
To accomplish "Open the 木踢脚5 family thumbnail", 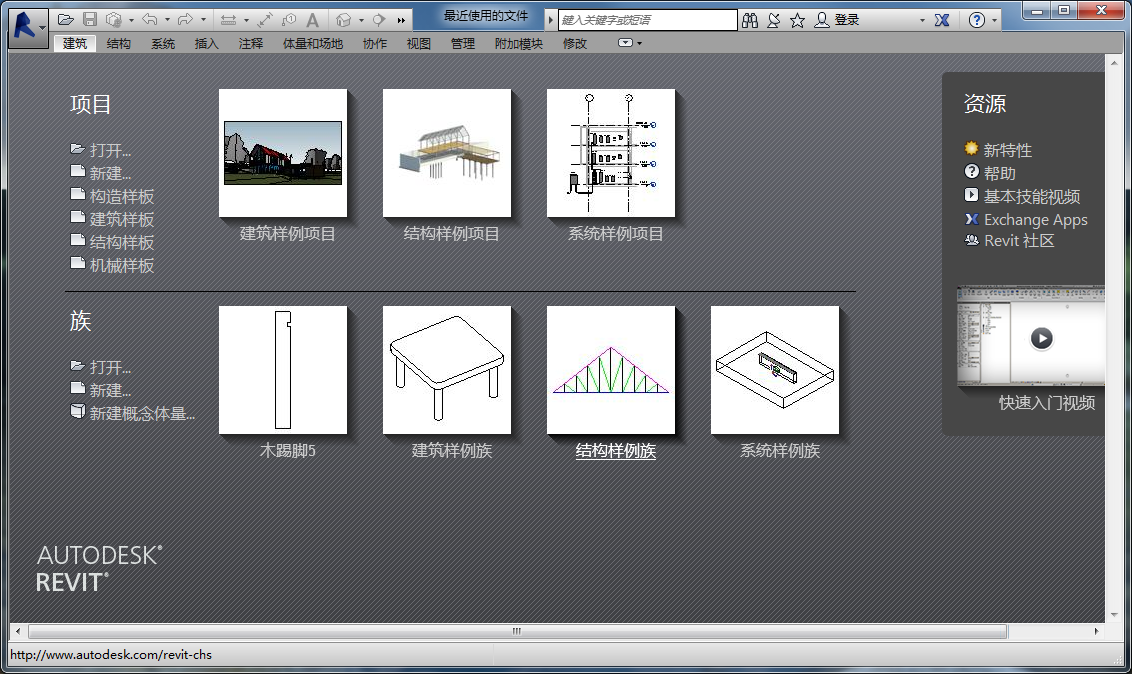I will [x=283, y=370].
